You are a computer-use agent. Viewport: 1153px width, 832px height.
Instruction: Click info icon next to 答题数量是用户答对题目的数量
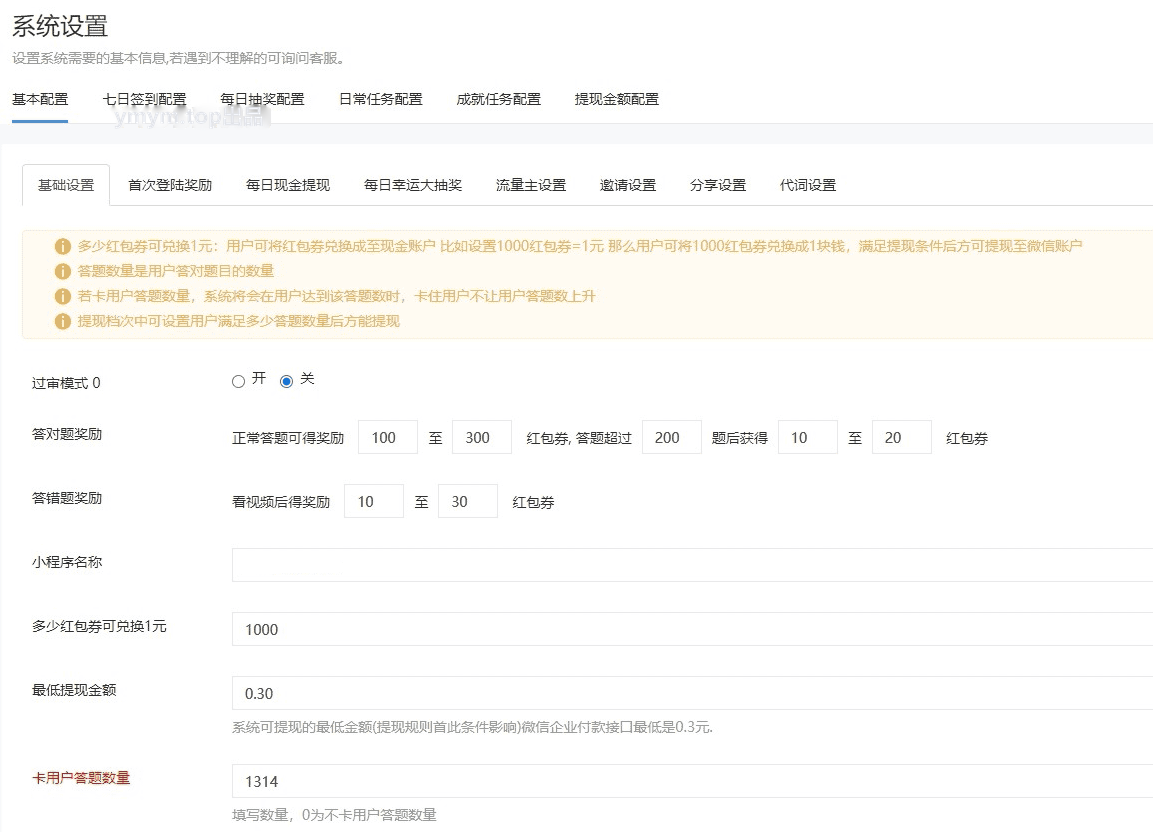click(x=63, y=271)
